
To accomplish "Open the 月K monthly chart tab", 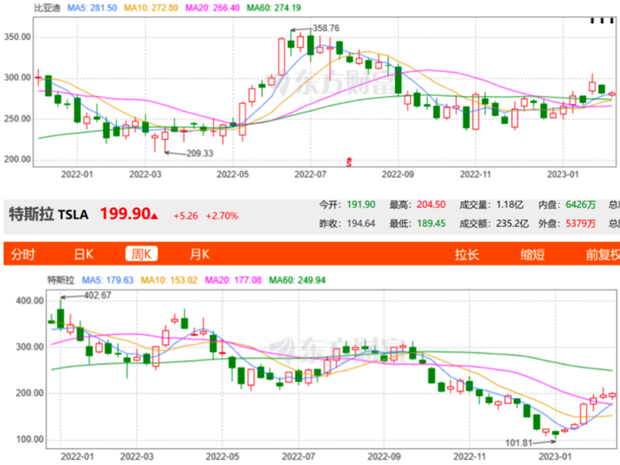I will point(200,254).
